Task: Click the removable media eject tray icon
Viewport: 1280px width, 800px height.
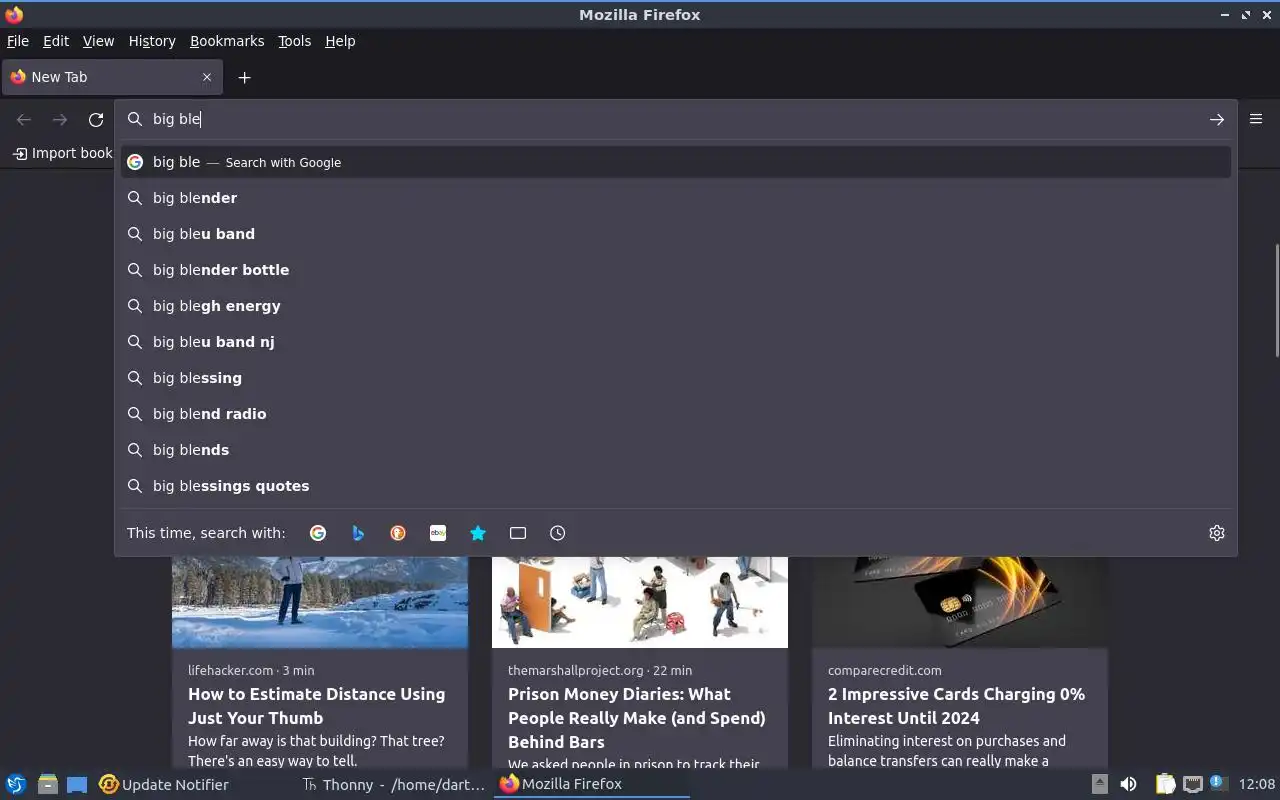Action: click(1099, 784)
